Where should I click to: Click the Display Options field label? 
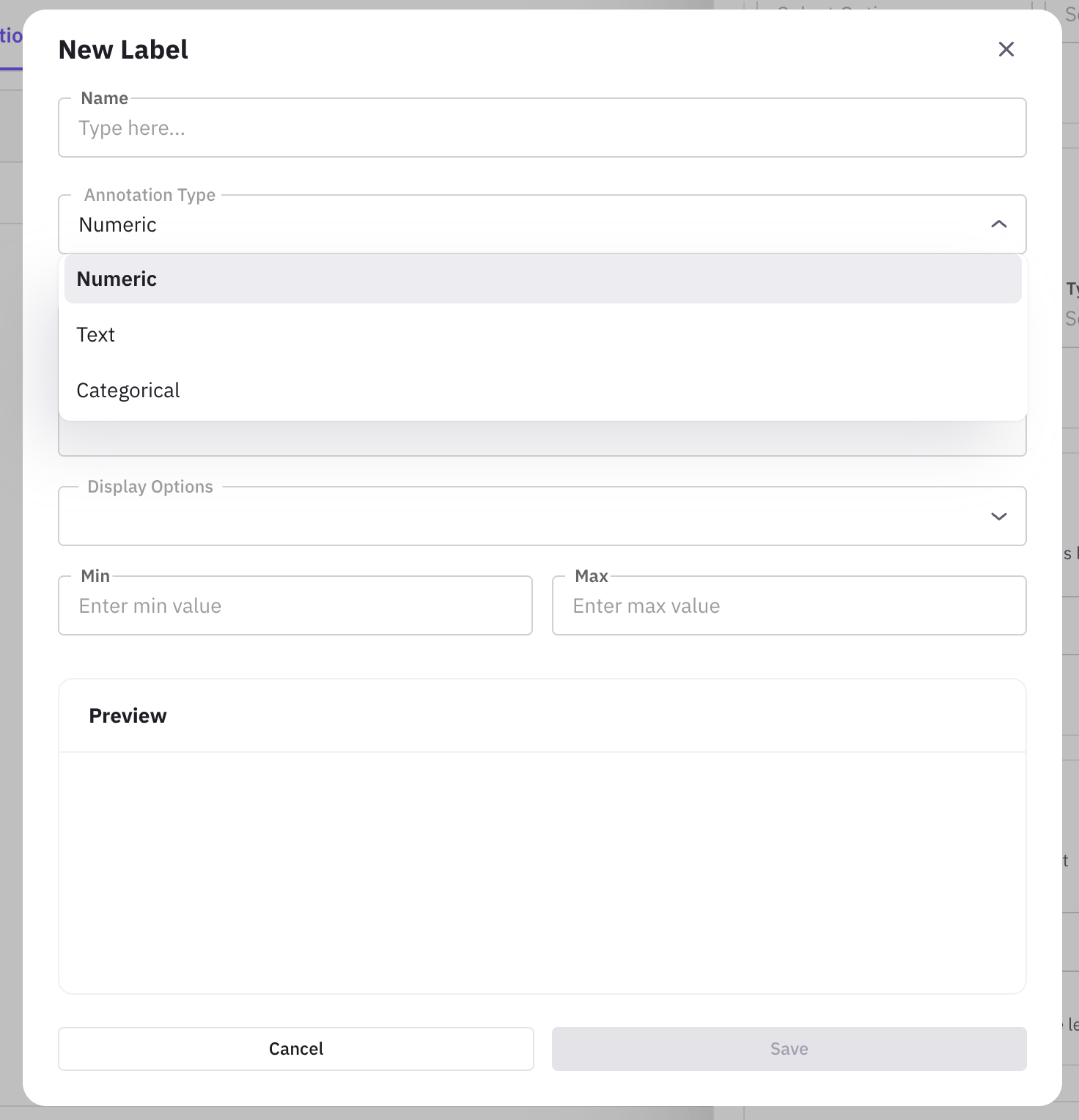pos(150,487)
